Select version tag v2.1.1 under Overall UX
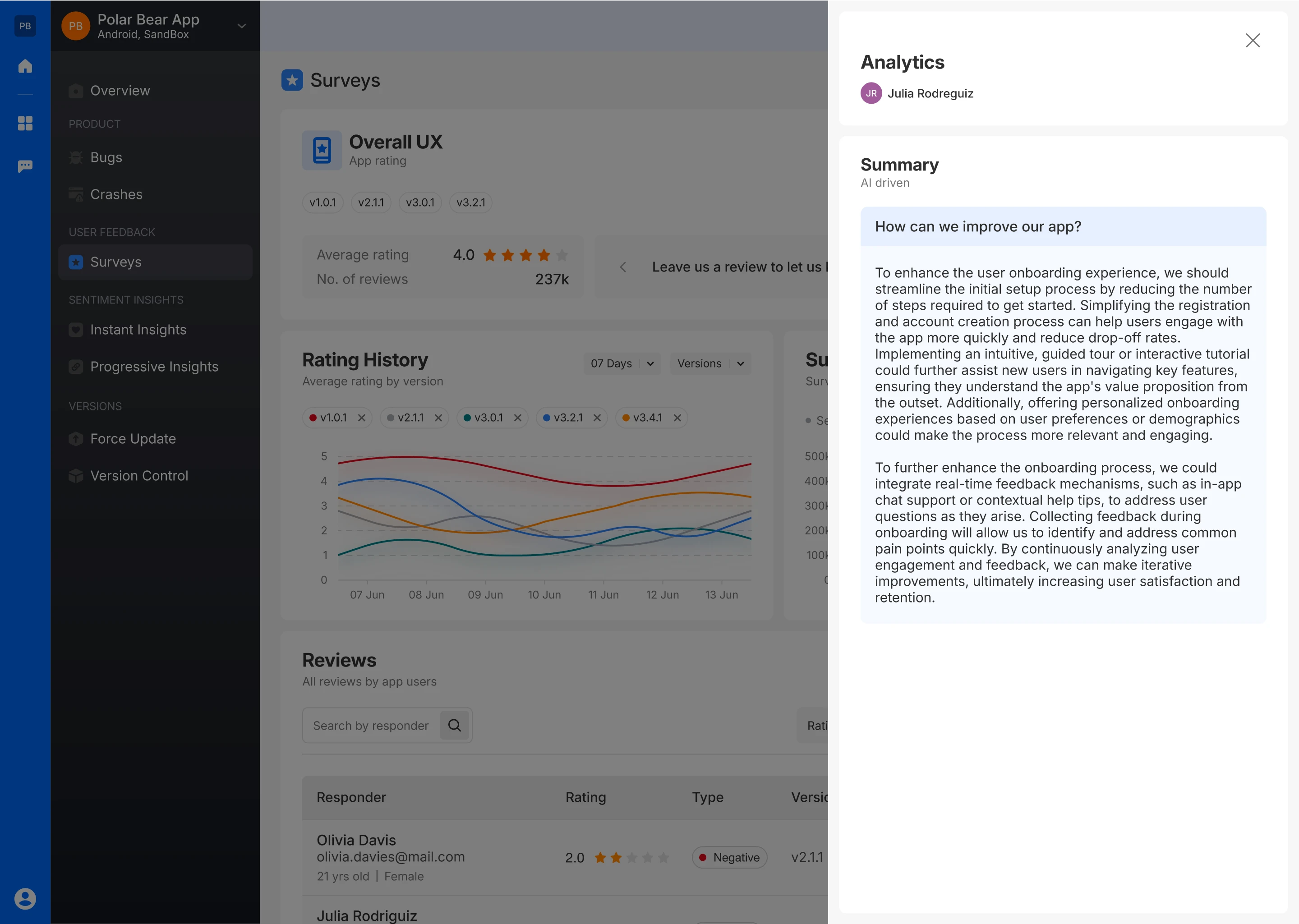 (371, 202)
